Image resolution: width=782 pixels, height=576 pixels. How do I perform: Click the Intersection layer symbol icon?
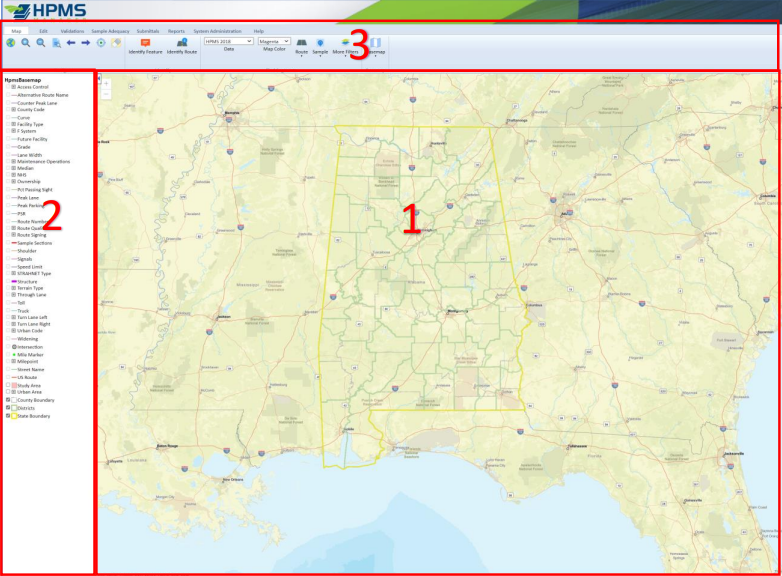pyautogui.click(x=14, y=347)
